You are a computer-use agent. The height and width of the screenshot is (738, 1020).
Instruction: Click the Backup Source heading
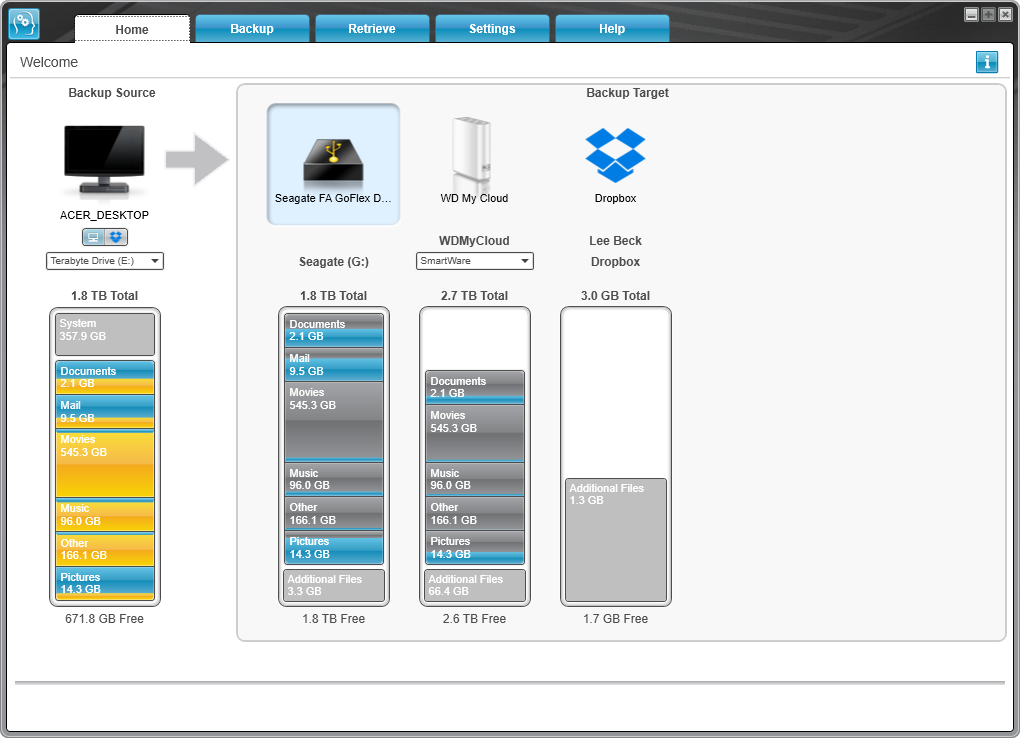112,92
